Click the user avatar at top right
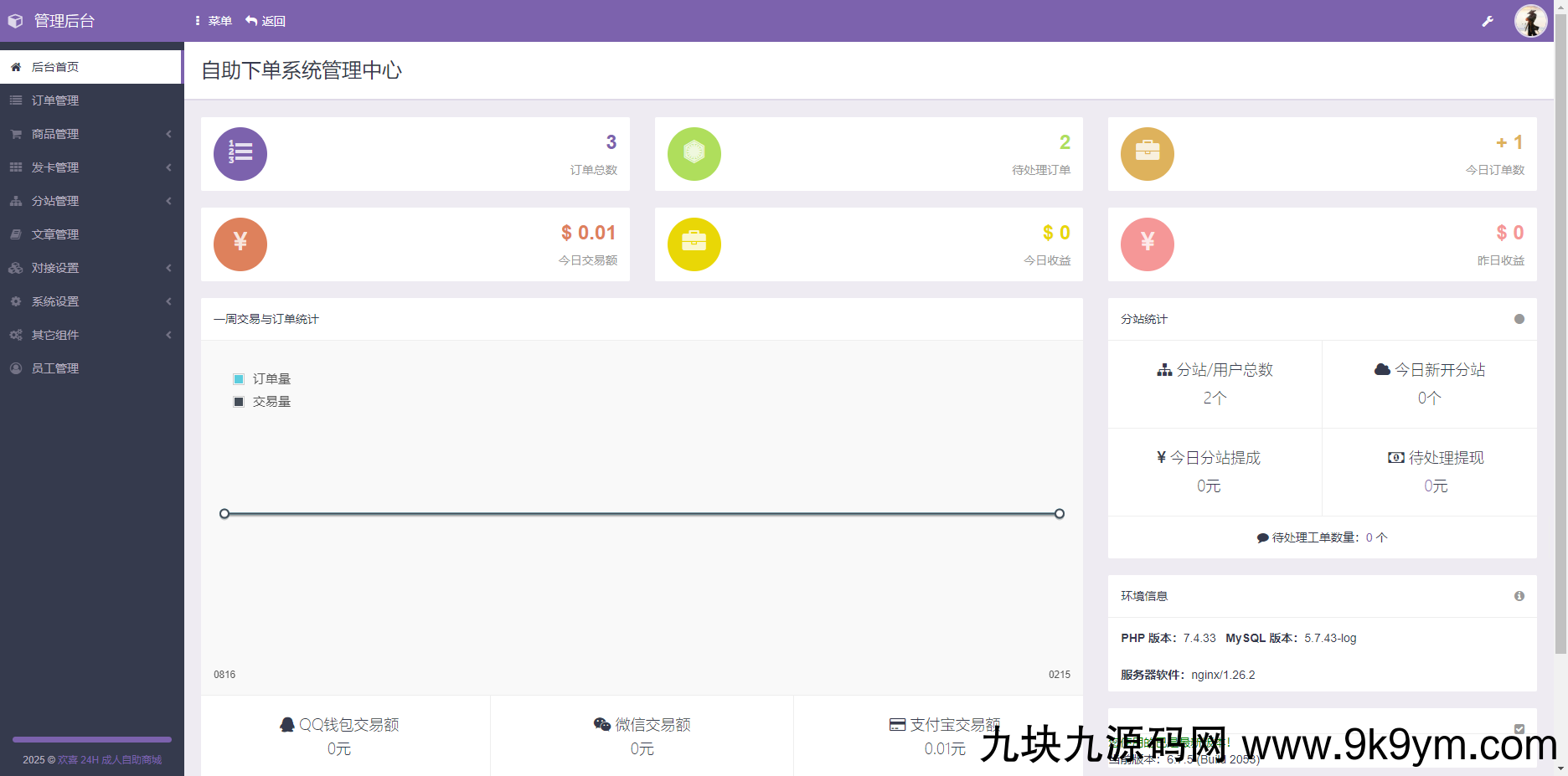Screen dimensions: 1568x776 1530,20
